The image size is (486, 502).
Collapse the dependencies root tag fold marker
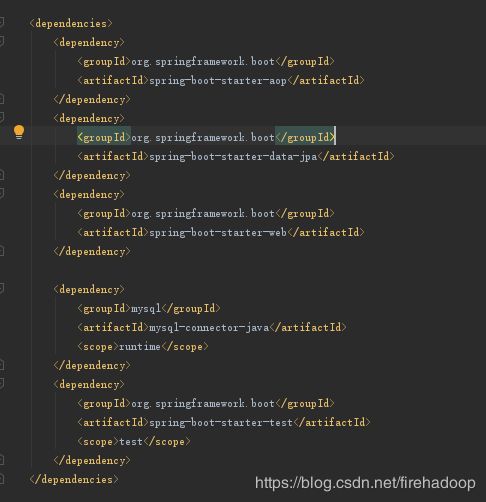tap(2, 23)
